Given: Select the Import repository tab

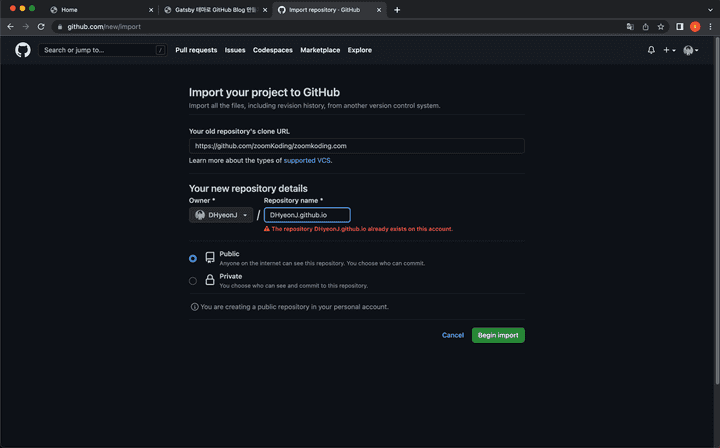Looking at the screenshot, I should (x=330, y=10).
